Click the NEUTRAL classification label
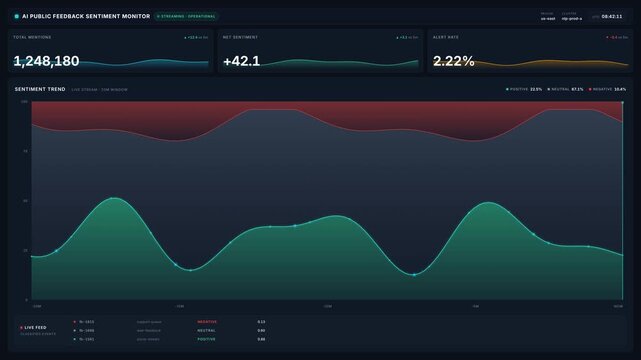 point(206,331)
